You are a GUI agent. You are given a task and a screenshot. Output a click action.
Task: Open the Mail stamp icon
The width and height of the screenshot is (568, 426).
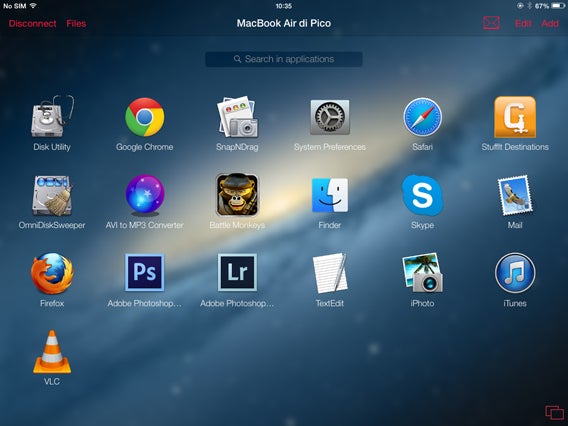[x=515, y=195]
